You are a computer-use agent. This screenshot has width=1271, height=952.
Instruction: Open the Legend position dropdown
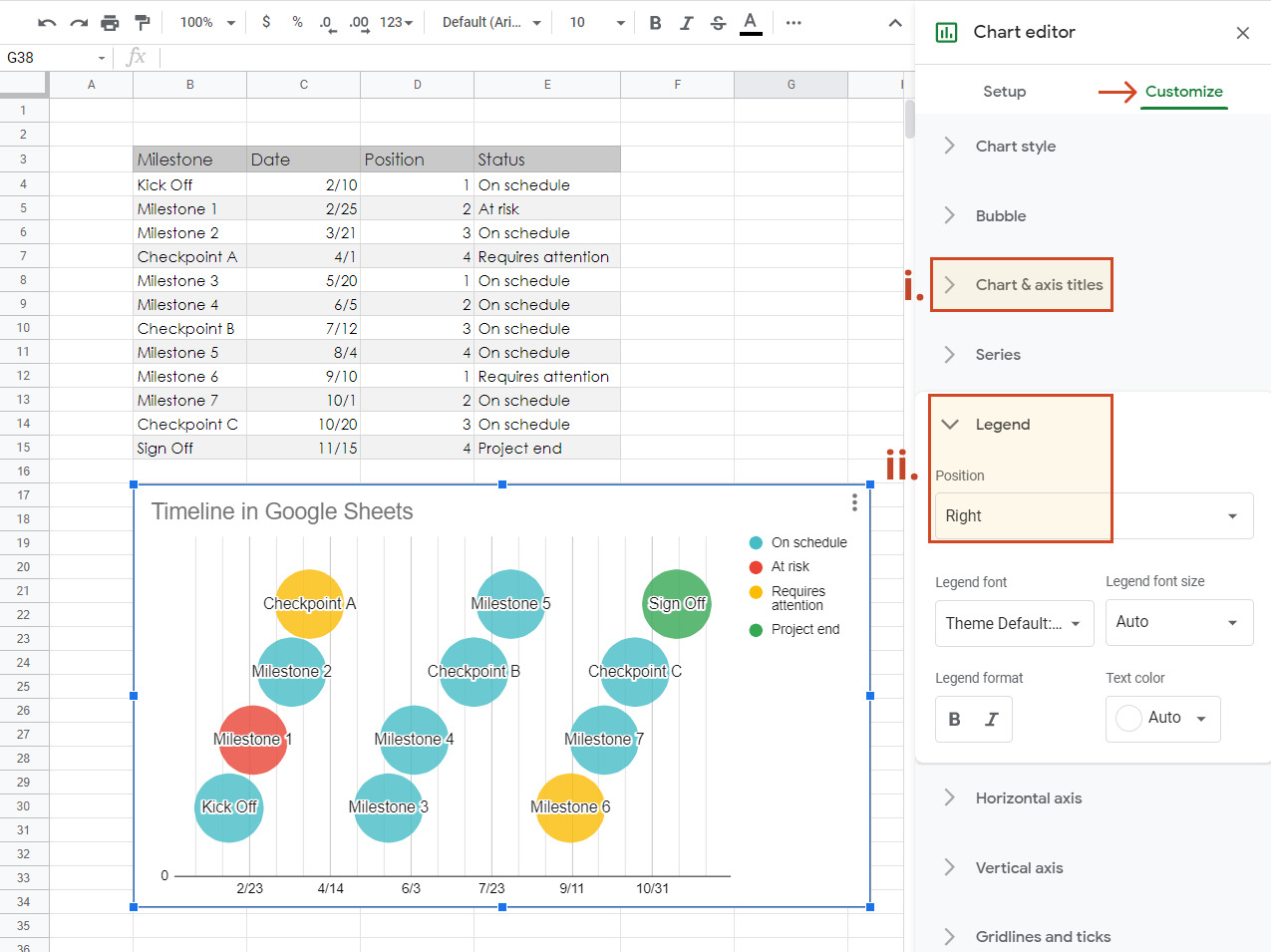(x=1087, y=515)
